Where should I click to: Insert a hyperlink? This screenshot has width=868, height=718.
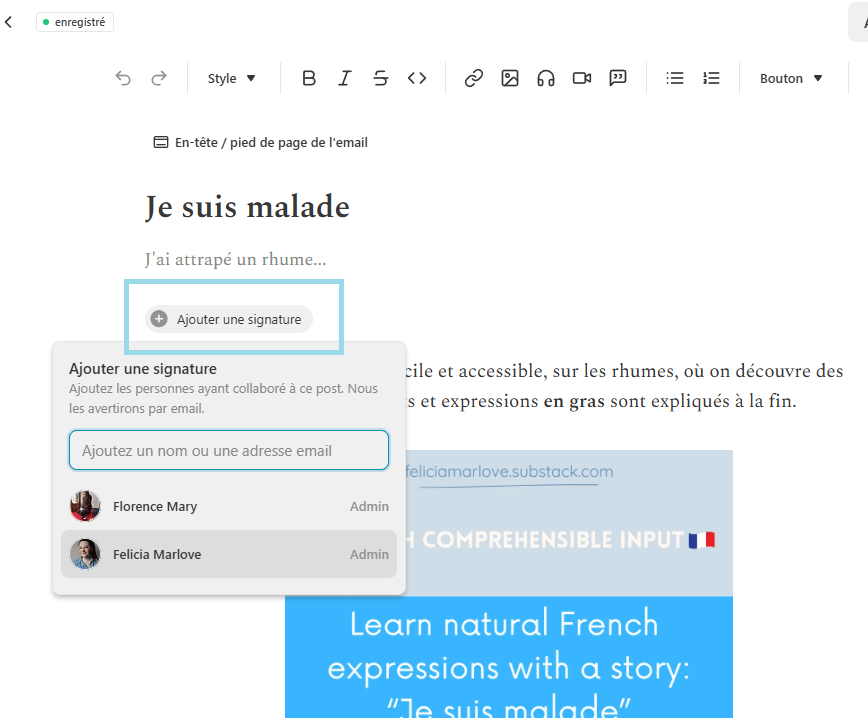point(474,78)
